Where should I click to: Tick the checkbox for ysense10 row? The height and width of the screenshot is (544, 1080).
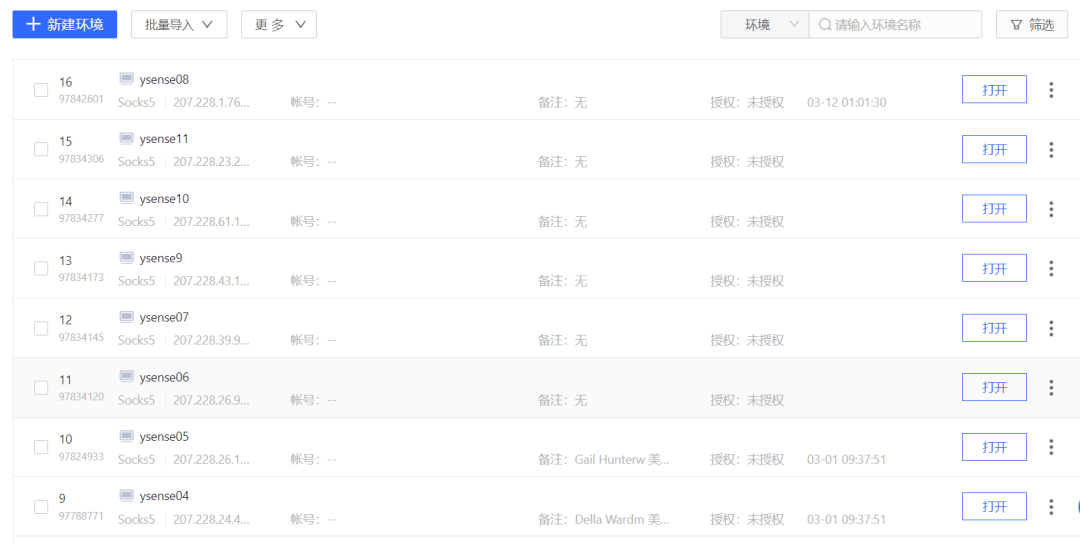[41, 209]
